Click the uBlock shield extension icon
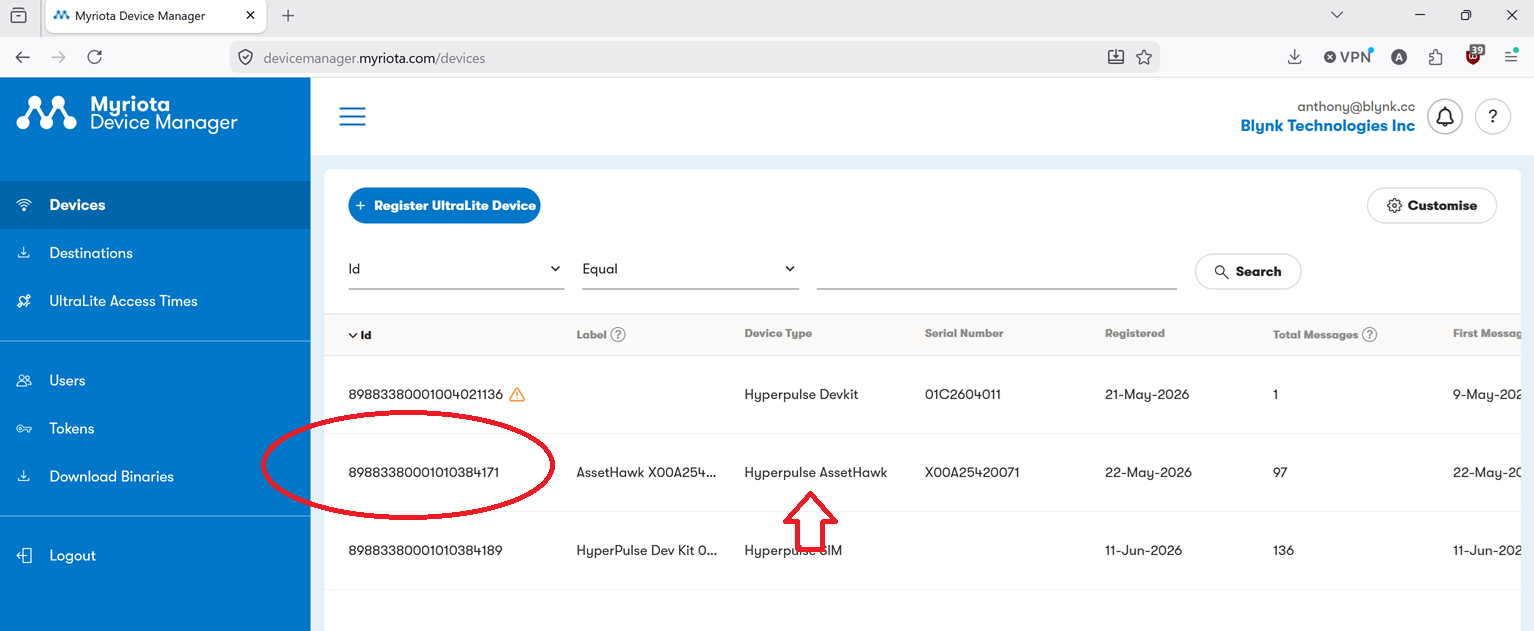The height and width of the screenshot is (631, 1534). pyautogui.click(x=1473, y=56)
